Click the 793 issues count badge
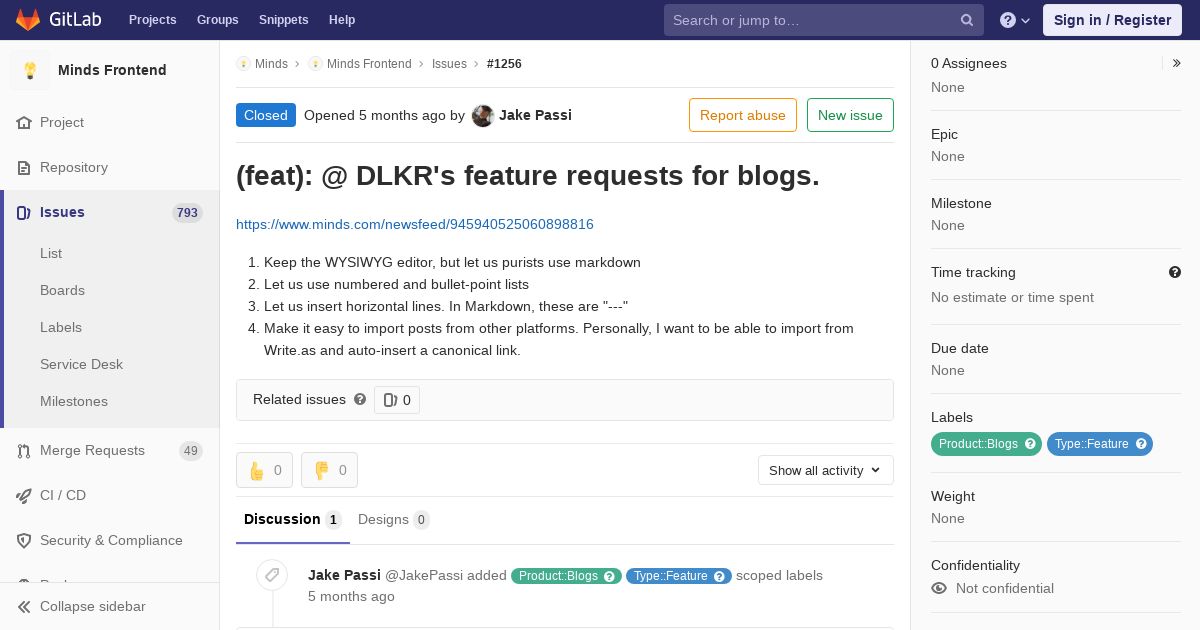This screenshot has width=1200, height=630. point(187,212)
